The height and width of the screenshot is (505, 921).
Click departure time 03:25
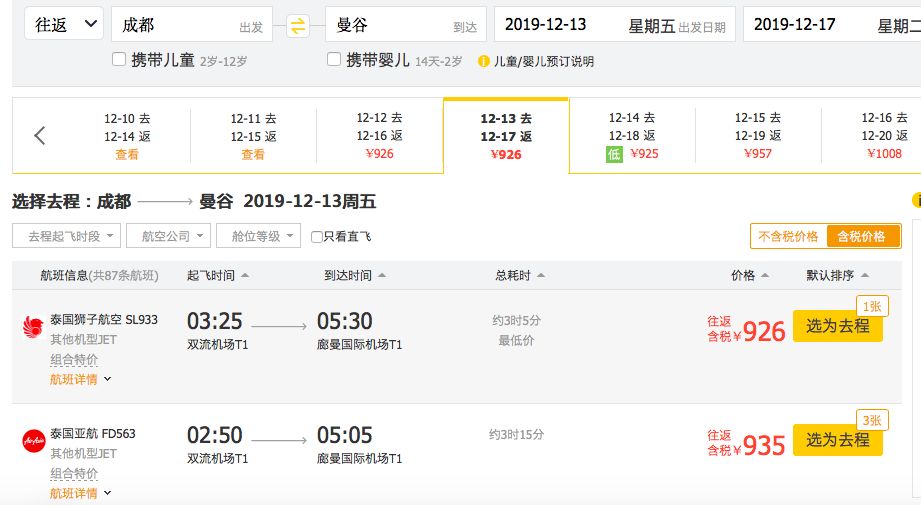click(214, 321)
